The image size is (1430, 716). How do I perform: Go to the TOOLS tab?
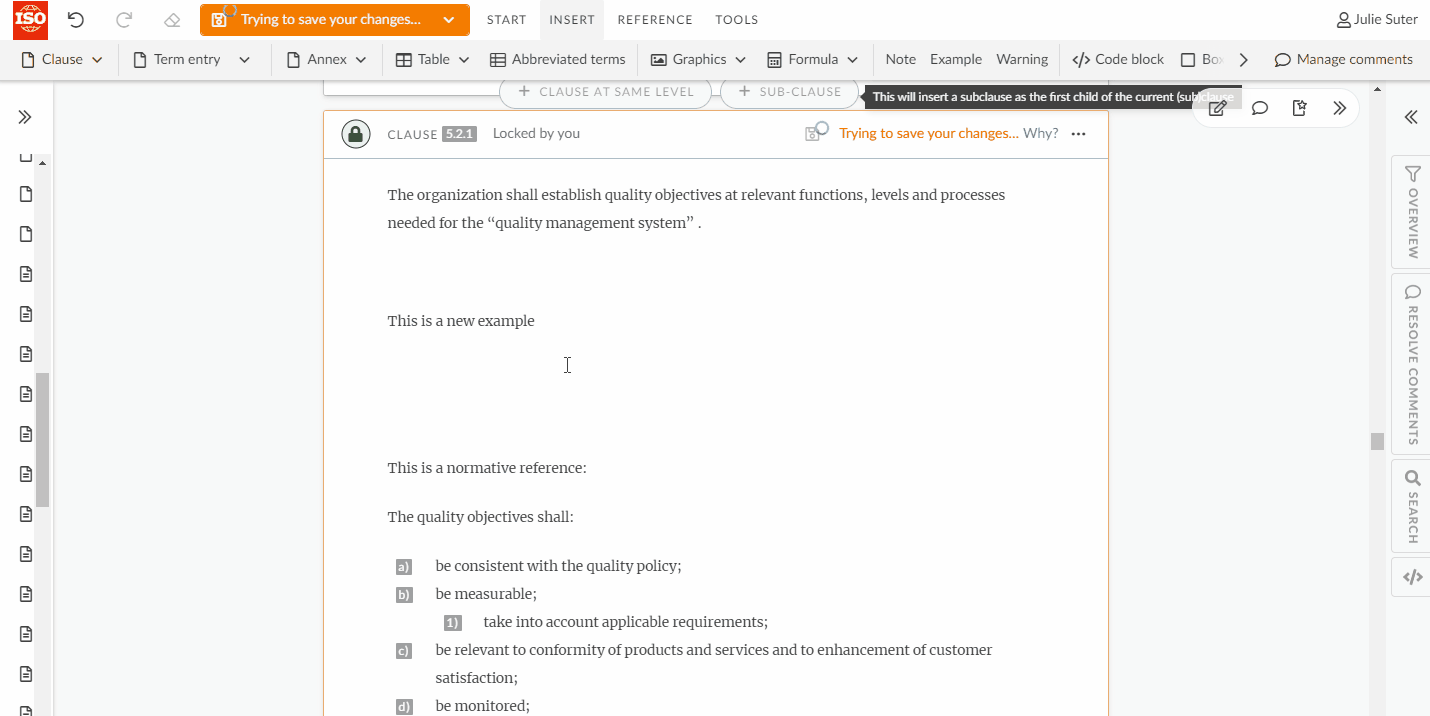[737, 20]
